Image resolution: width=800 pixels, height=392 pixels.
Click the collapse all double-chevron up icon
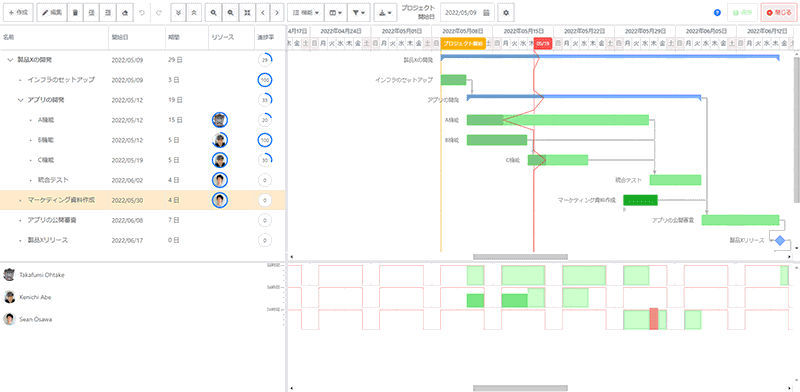click(193, 12)
